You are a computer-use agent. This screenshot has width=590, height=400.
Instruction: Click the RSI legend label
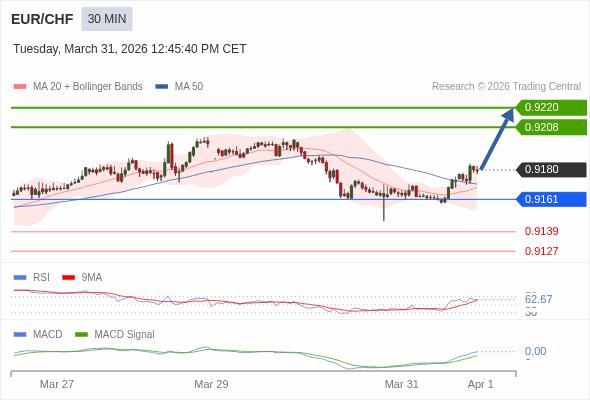41,278
